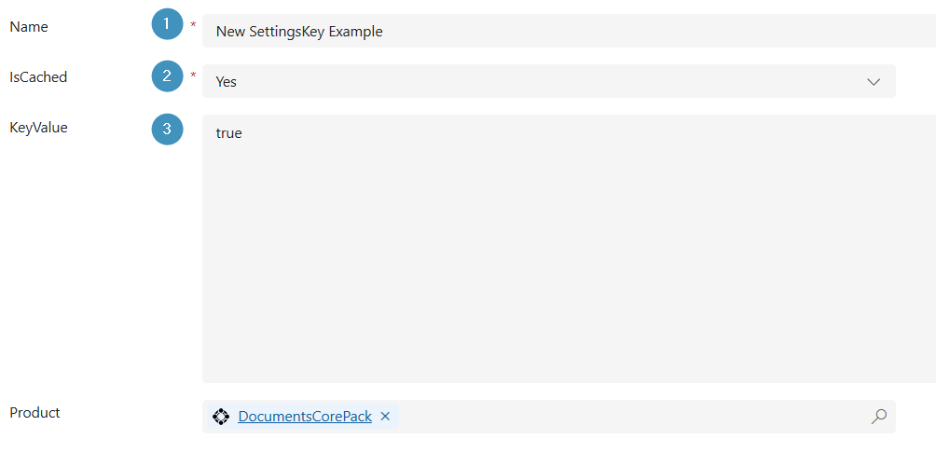The image size is (936, 453).
Task: Click the red asterisk next to IsCached
Action: click(x=193, y=75)
